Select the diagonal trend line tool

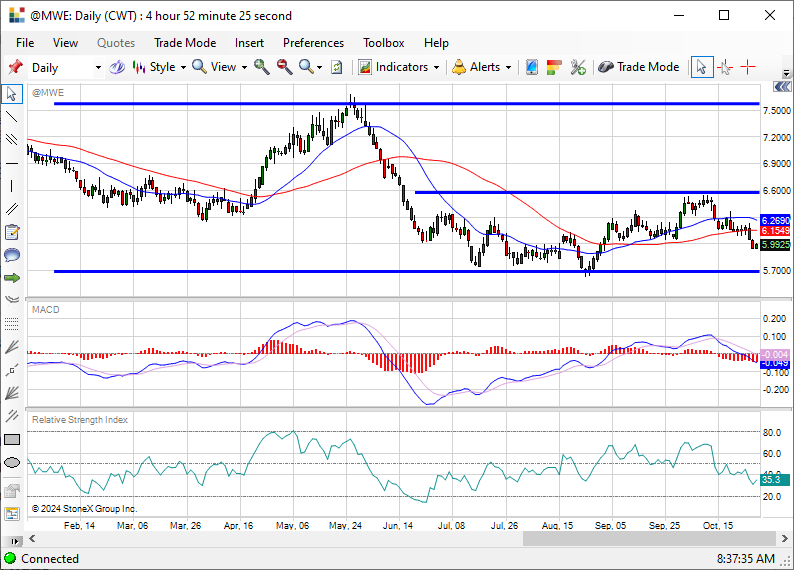coord(12,117)
